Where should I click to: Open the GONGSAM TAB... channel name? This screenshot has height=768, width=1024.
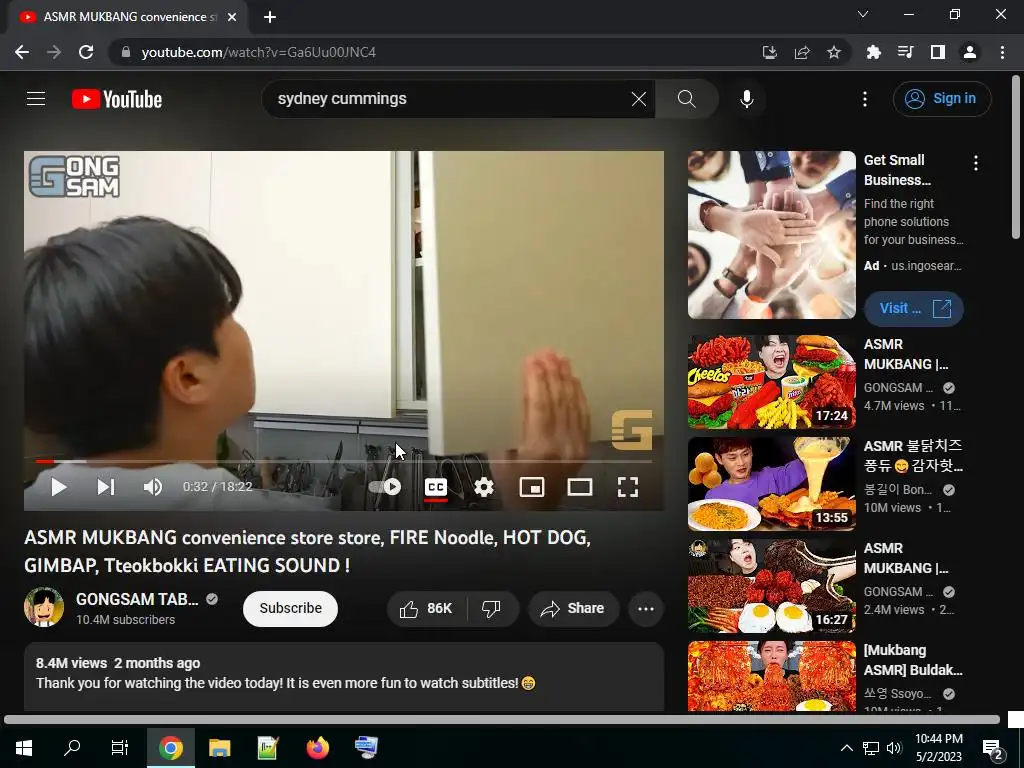tap(136, 599)
